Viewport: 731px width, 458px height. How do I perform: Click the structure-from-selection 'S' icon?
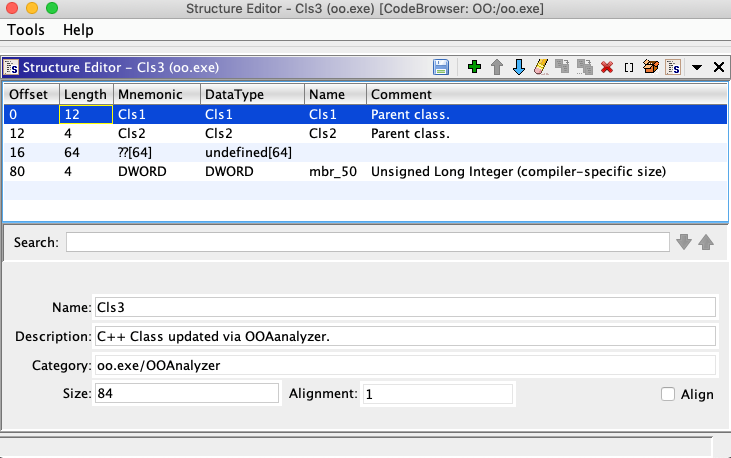673,67
